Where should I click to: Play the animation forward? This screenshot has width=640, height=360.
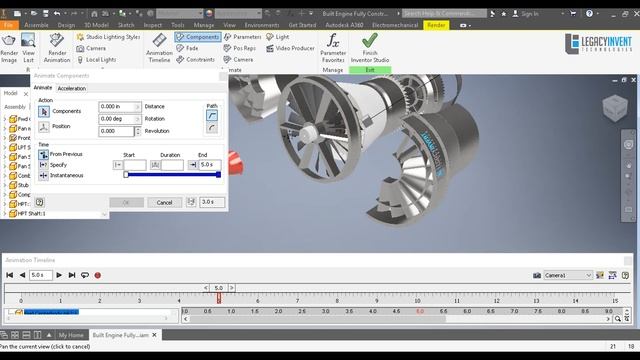(59, 275)
